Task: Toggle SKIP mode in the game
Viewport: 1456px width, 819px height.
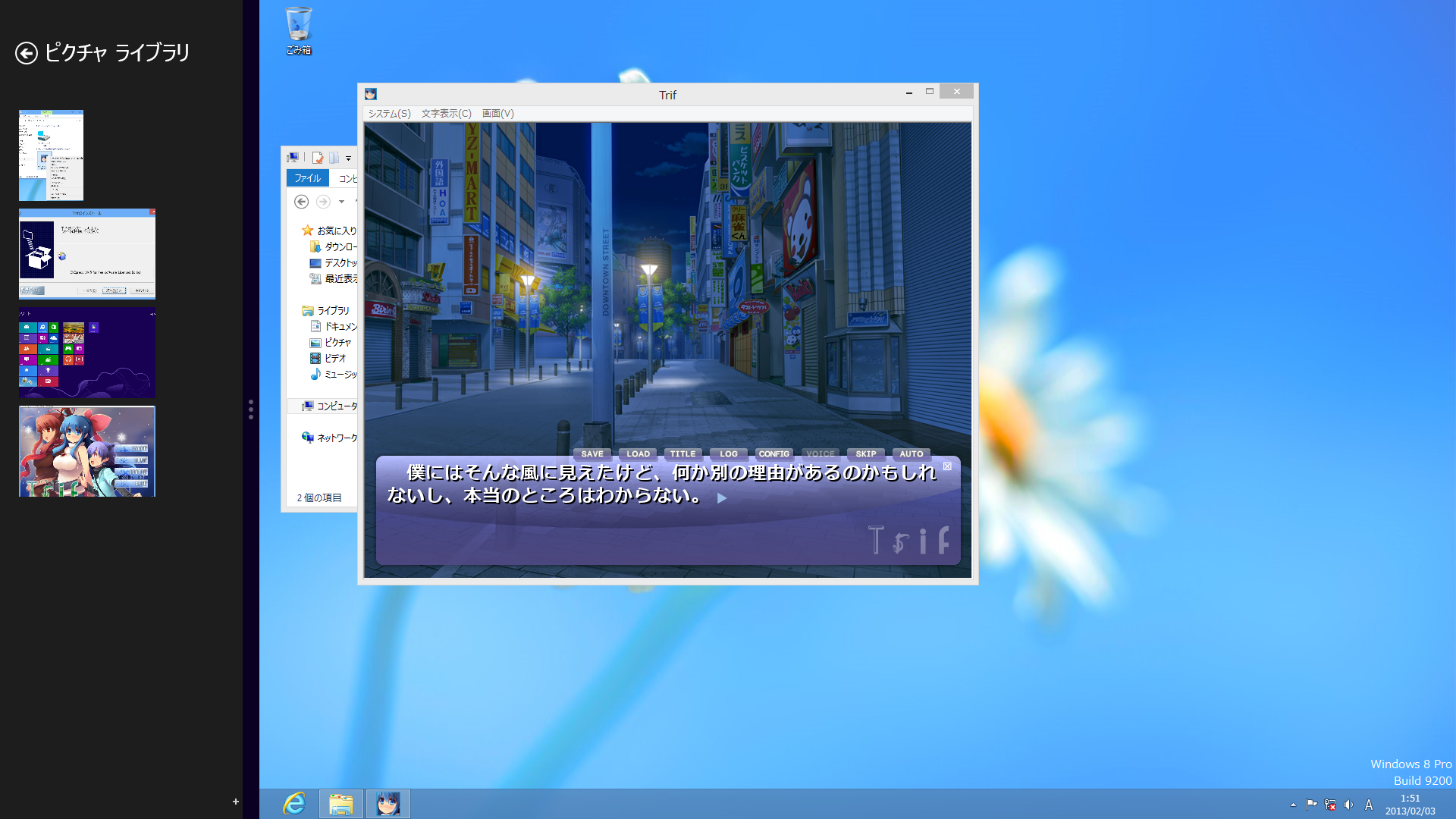Action: (x=865, y=453)
